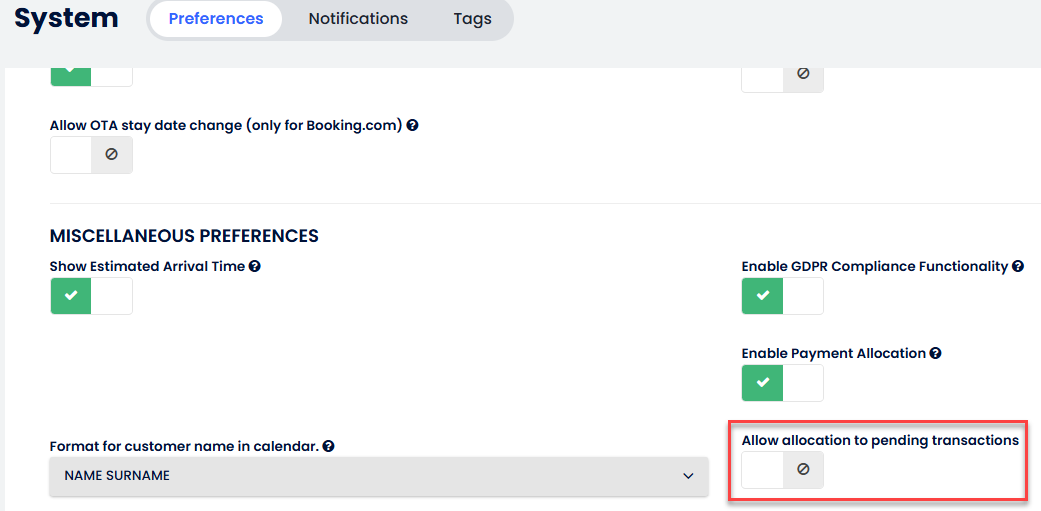1041x511 pixels.
Task: Disable the Enable Payment Allocation toggle
Action: [782, 383]
